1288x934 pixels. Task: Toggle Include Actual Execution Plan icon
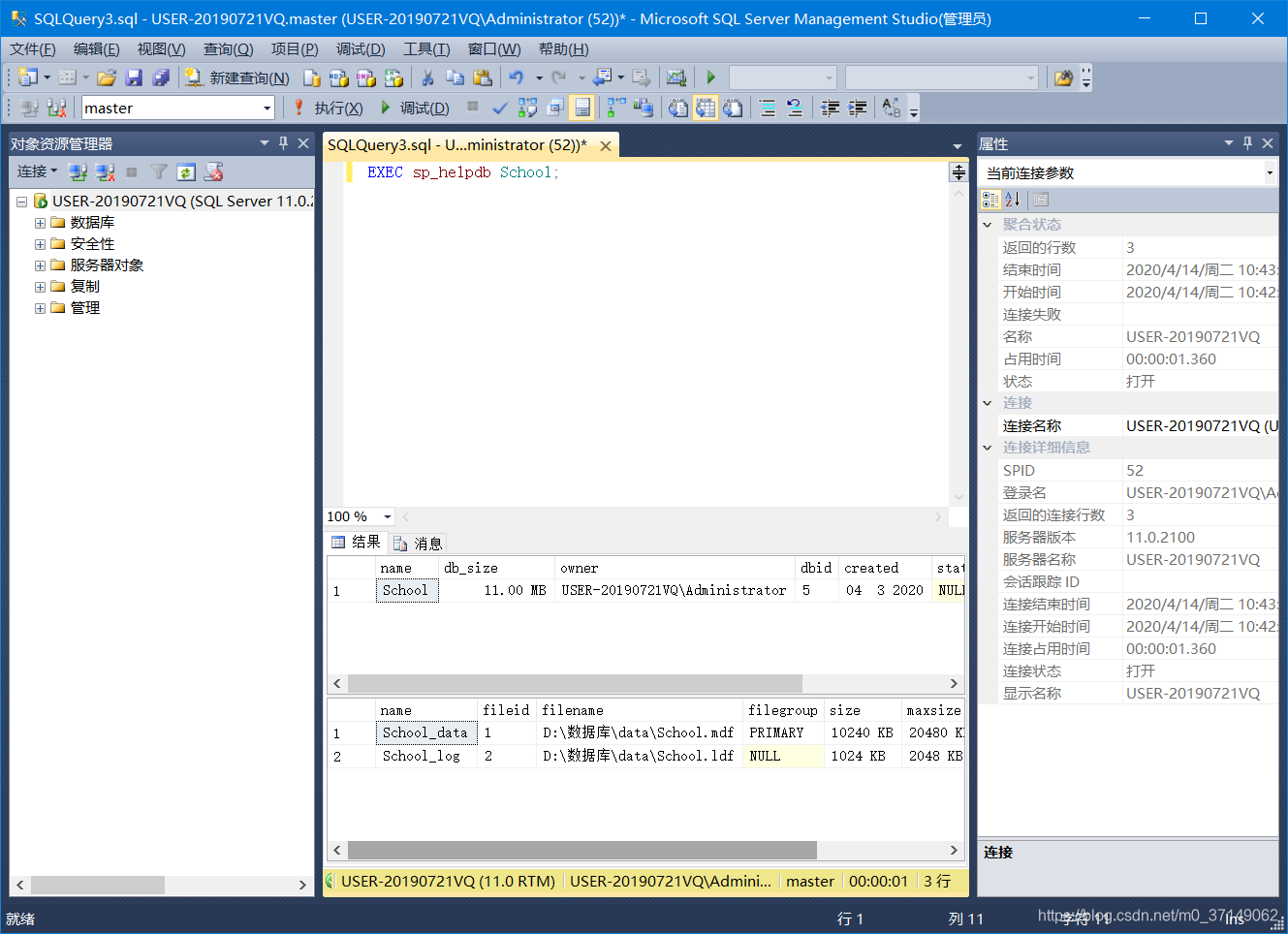[616, 108]
